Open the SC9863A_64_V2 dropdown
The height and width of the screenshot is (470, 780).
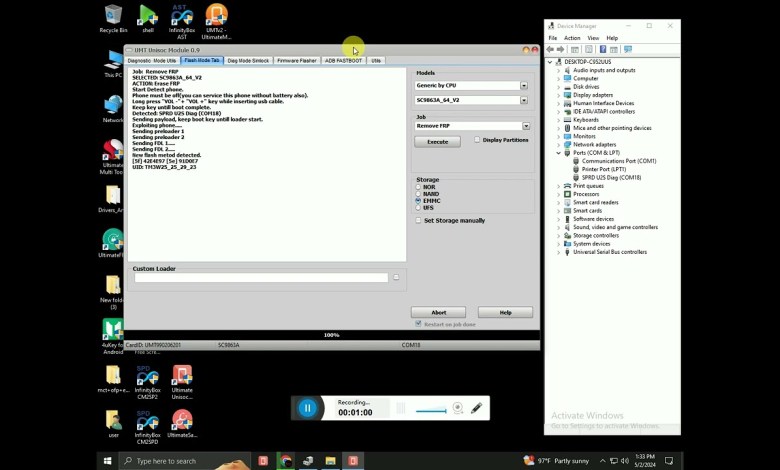point(524,100)
